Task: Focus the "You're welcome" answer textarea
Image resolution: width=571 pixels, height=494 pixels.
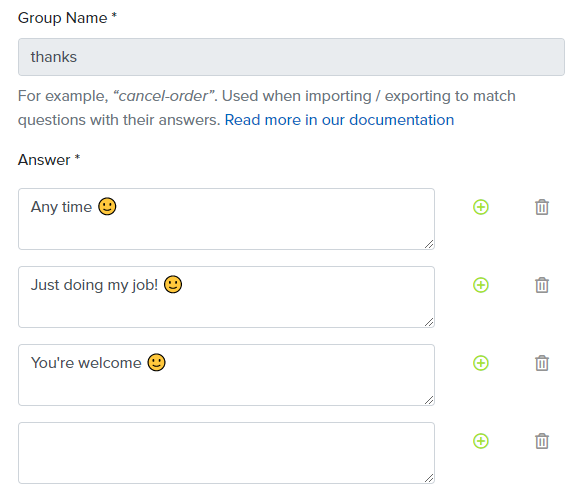Action: click(x=227, y=375)
